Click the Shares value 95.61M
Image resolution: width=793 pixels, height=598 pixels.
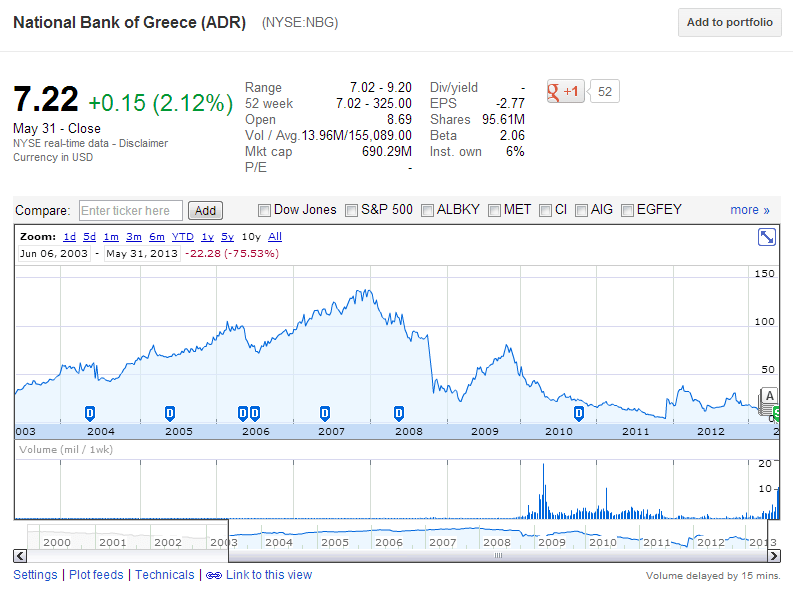[503, 119]
